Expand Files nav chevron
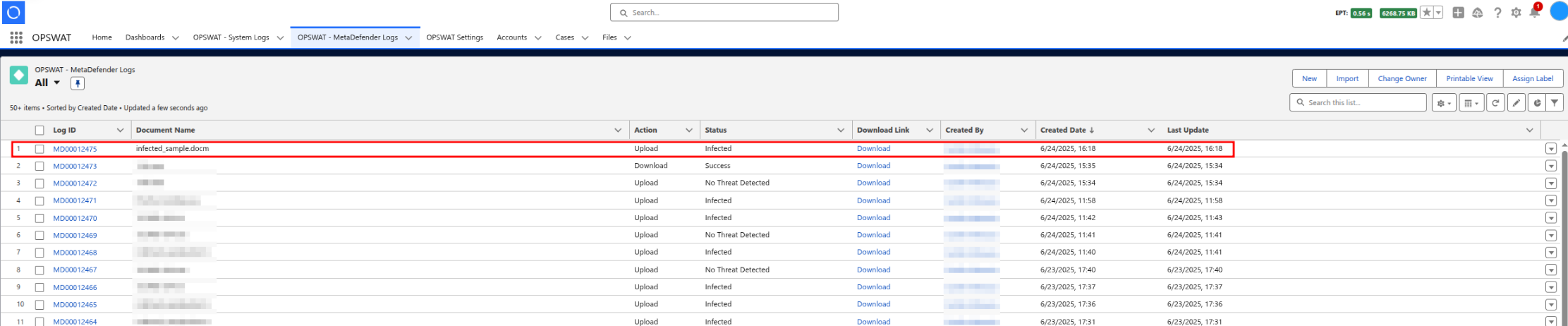Image resolution: width=1568 pixels, height=326 pixels. 627,38
